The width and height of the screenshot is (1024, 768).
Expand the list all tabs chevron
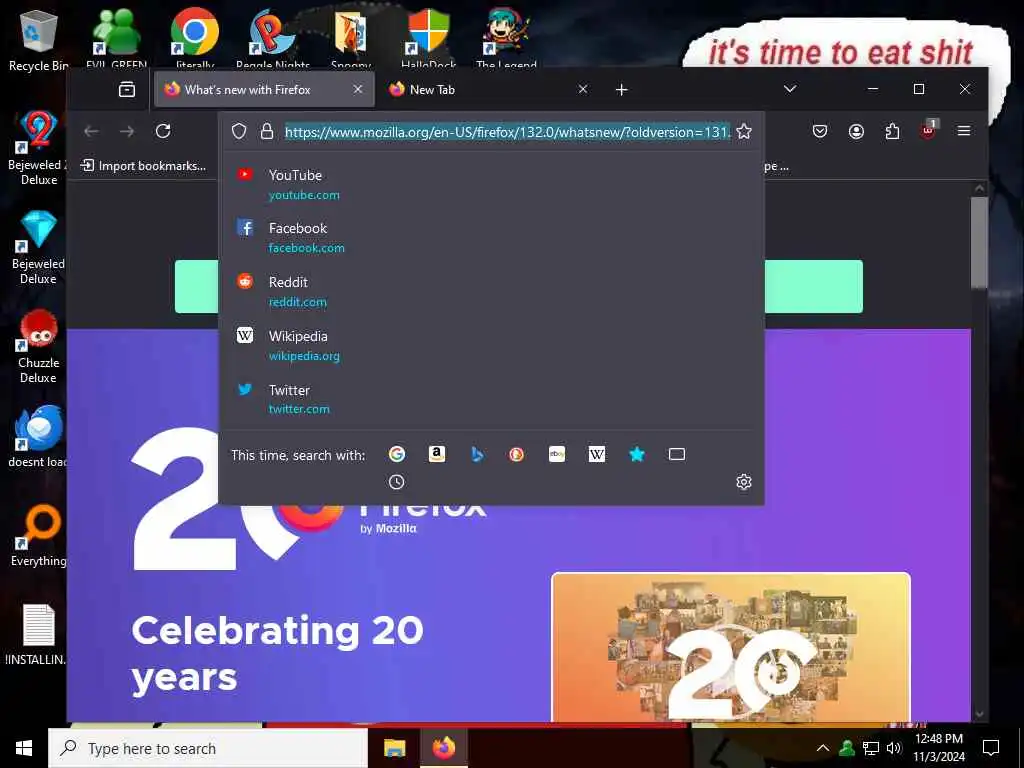pyautogui.click(x=790, y=89)
